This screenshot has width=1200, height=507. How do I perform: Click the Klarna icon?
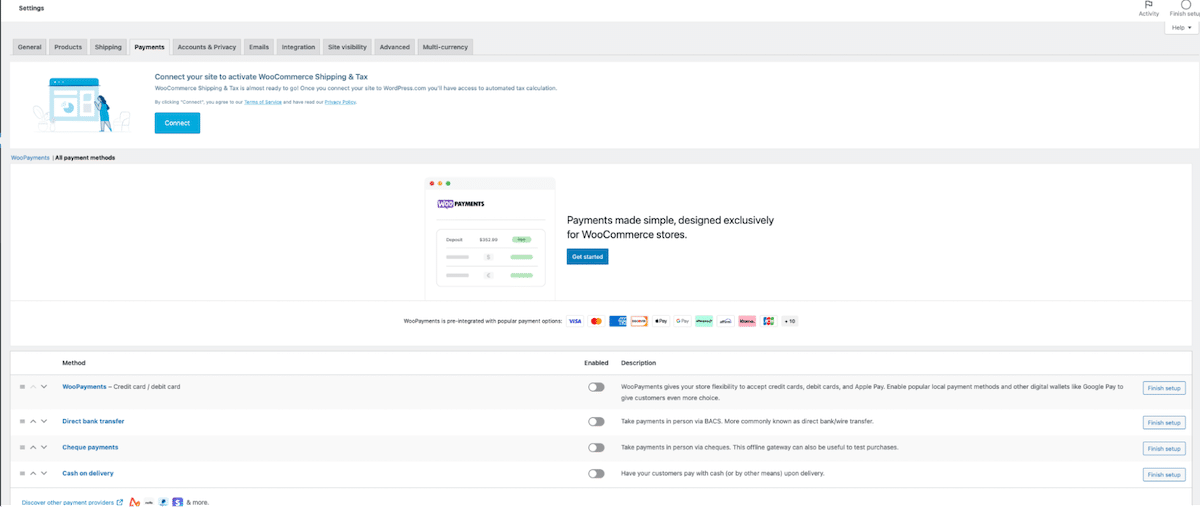747,321
